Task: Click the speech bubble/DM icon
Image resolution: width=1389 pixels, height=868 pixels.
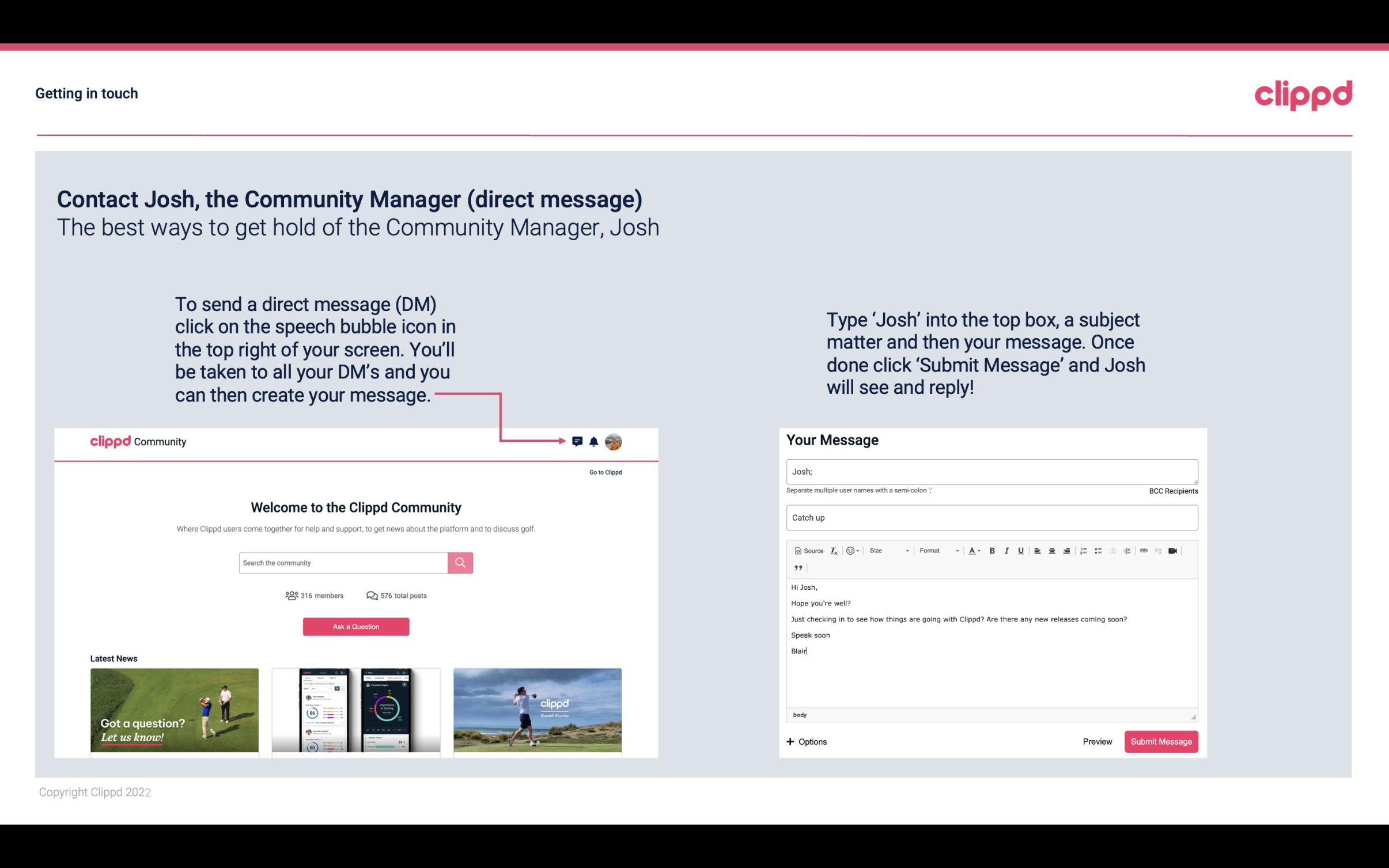Action: (577, 441)
